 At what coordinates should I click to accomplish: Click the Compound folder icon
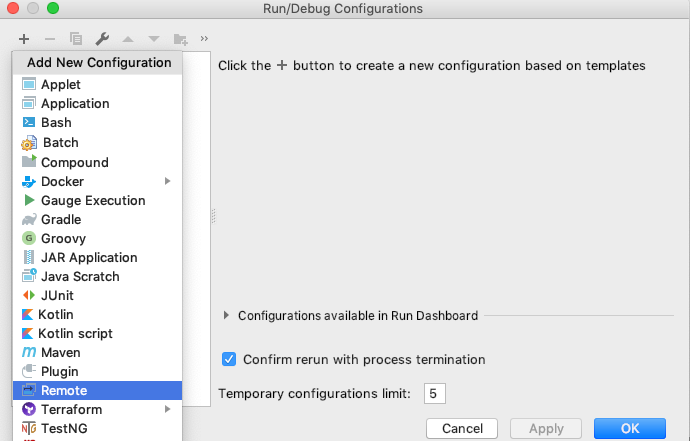[29, 162]
